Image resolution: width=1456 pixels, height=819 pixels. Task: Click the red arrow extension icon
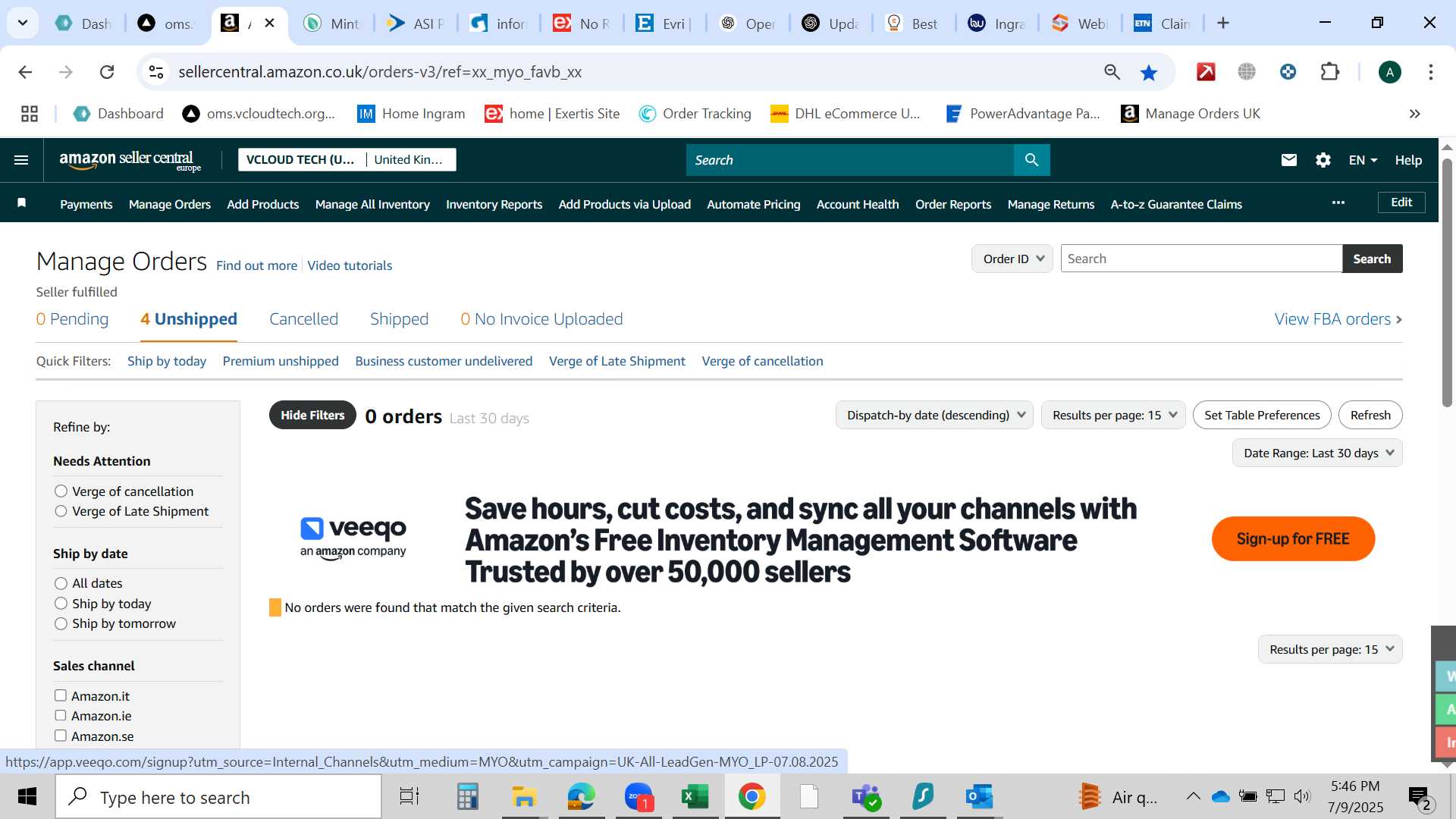[x=1206, y=72]
